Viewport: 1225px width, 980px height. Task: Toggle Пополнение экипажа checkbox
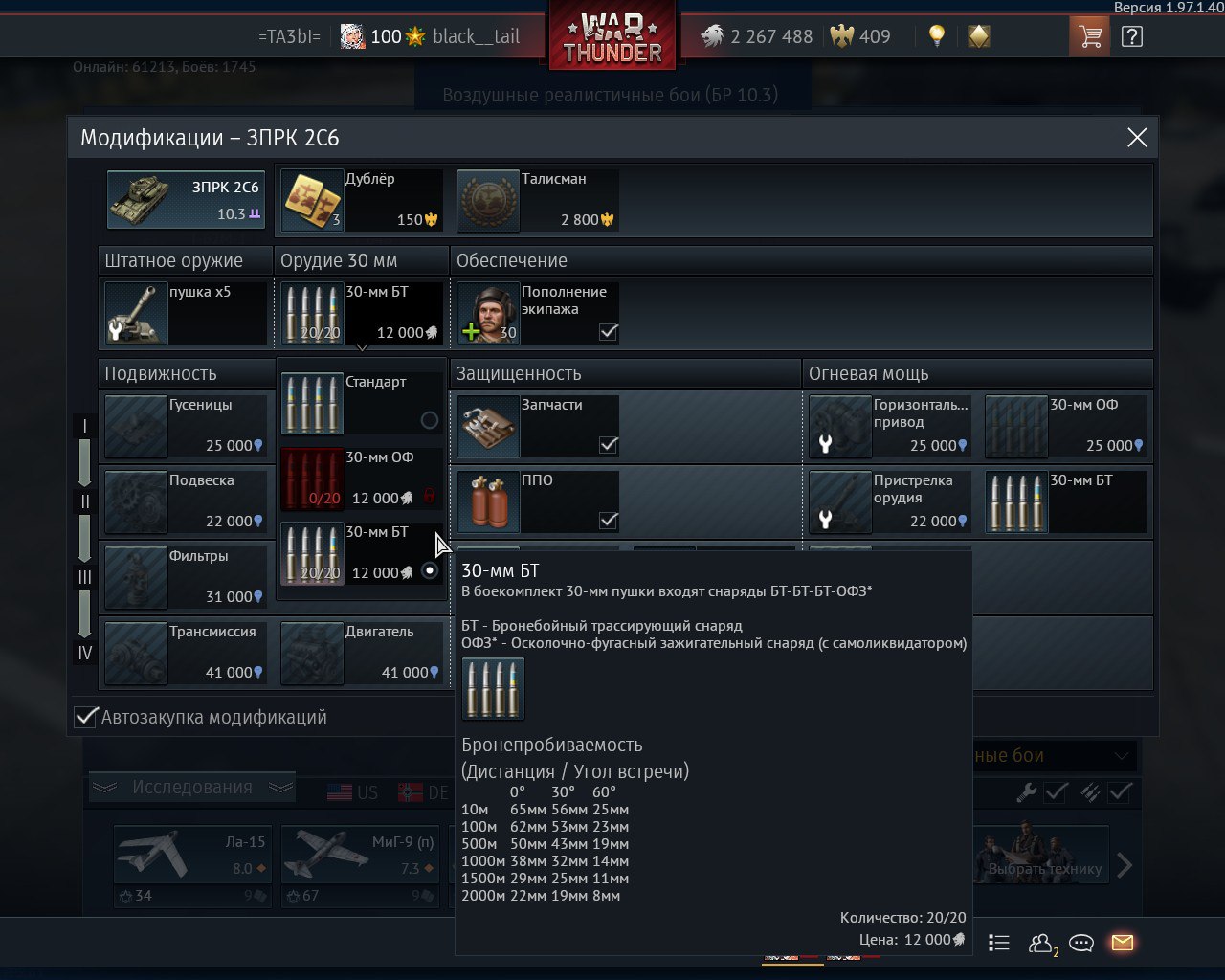[608, 332]
